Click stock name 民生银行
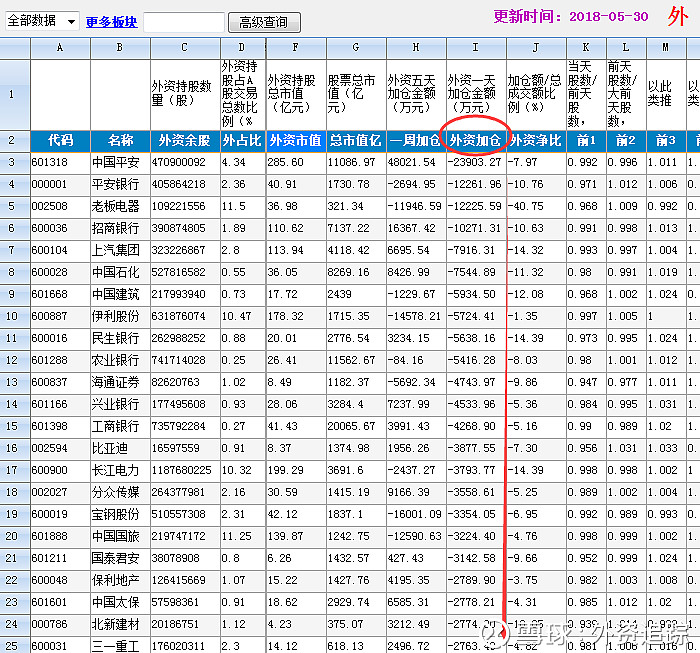 [115, 338]
